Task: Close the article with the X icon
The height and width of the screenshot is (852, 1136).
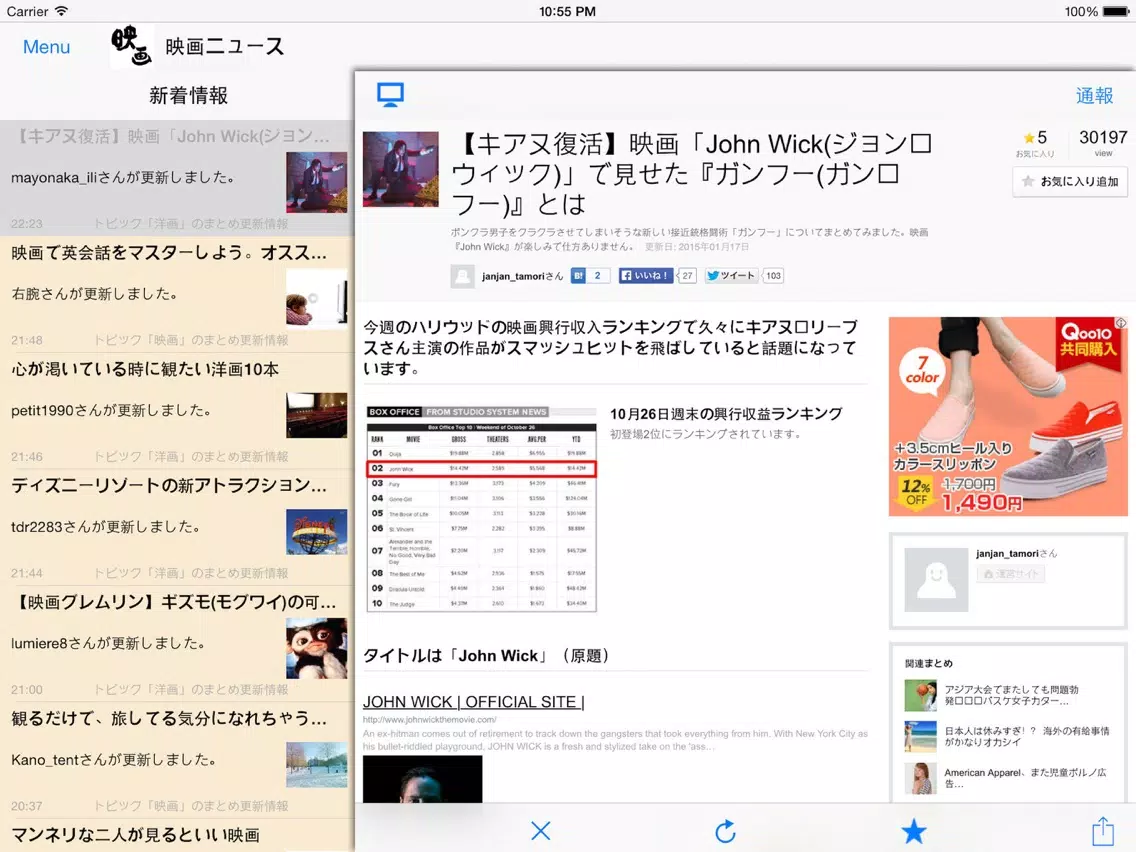Action: click(x=540, y=830)
